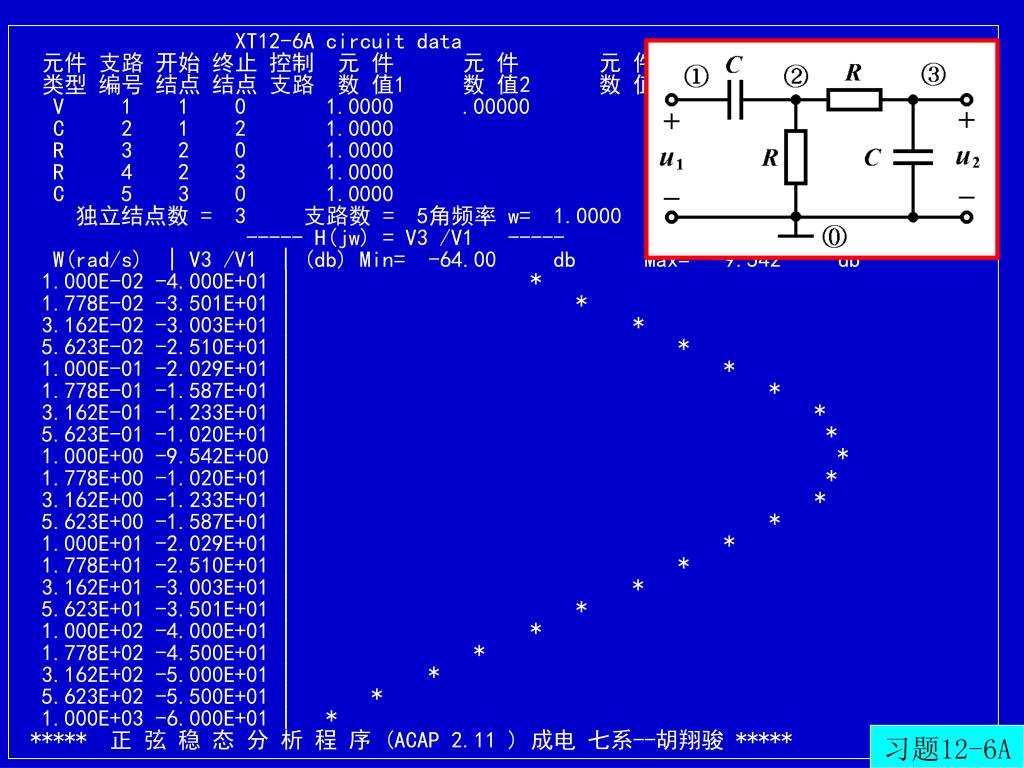The image size is (1024, 768).
Task: Click the gain value -6.000E+01
Action: pos(212,718)
